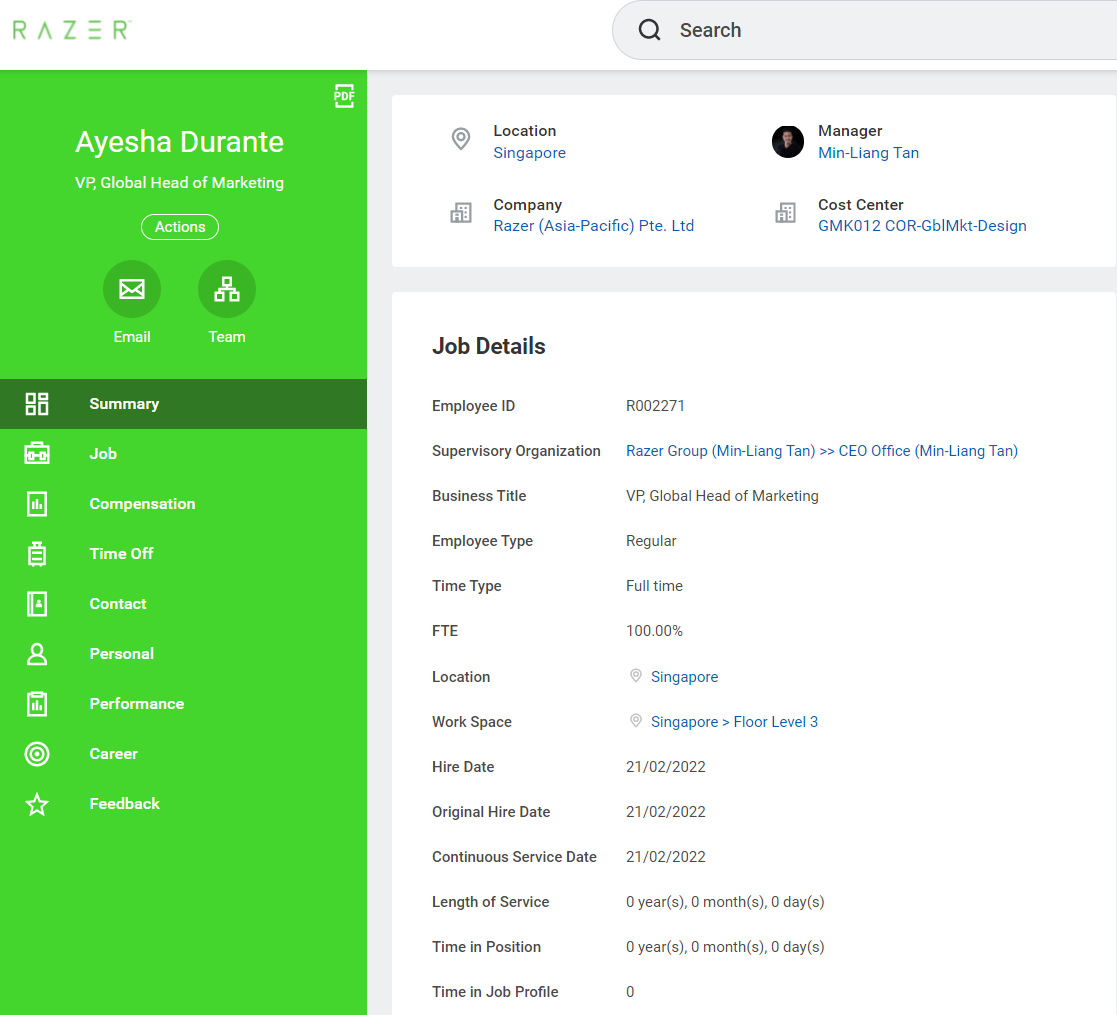This screenshot has height=1015, width=1117.
Task: Click the Summary grid icon
Action: (x=37, y=404)
